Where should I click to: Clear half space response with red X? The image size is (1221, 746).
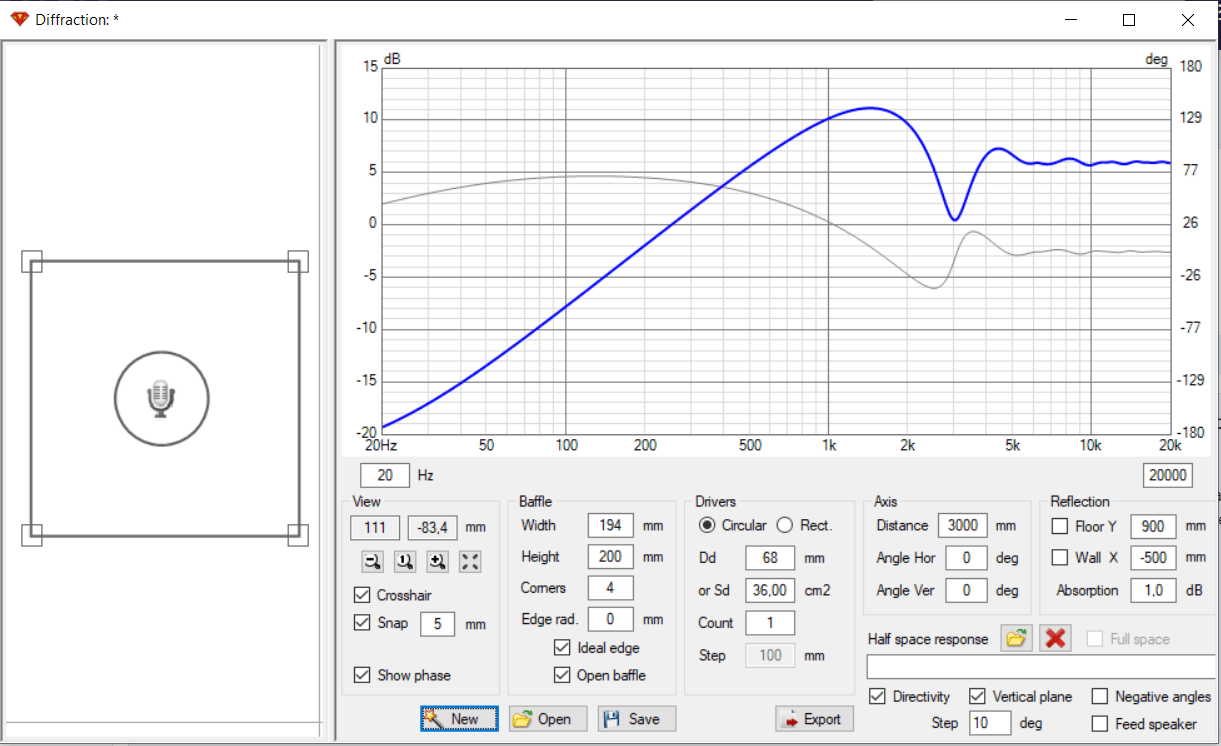[x=1055, y=638]
